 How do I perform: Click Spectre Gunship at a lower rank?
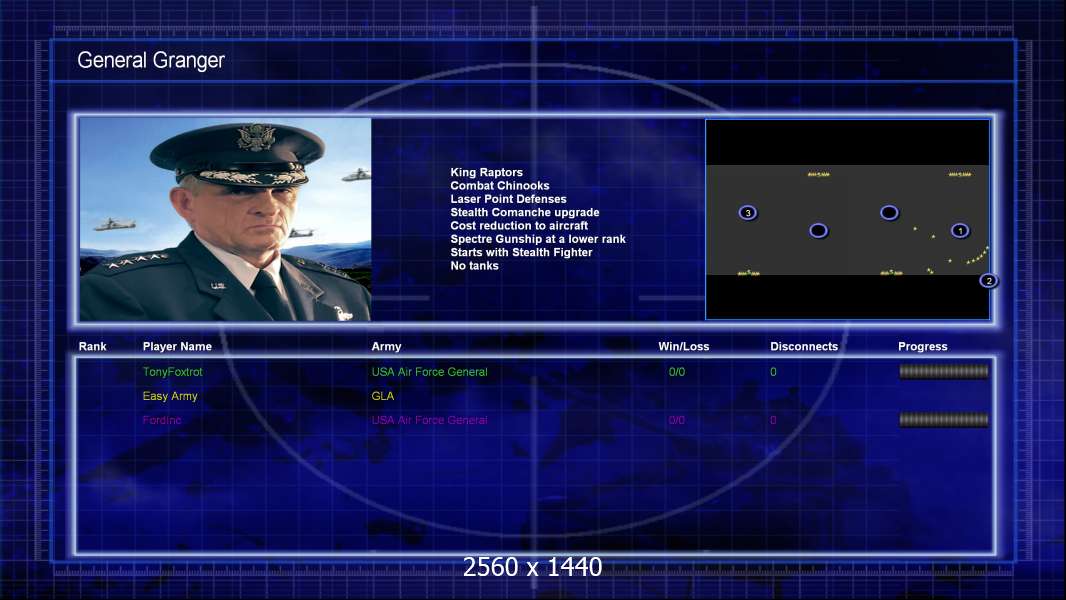pyautogui.click(x=538, y=239)
